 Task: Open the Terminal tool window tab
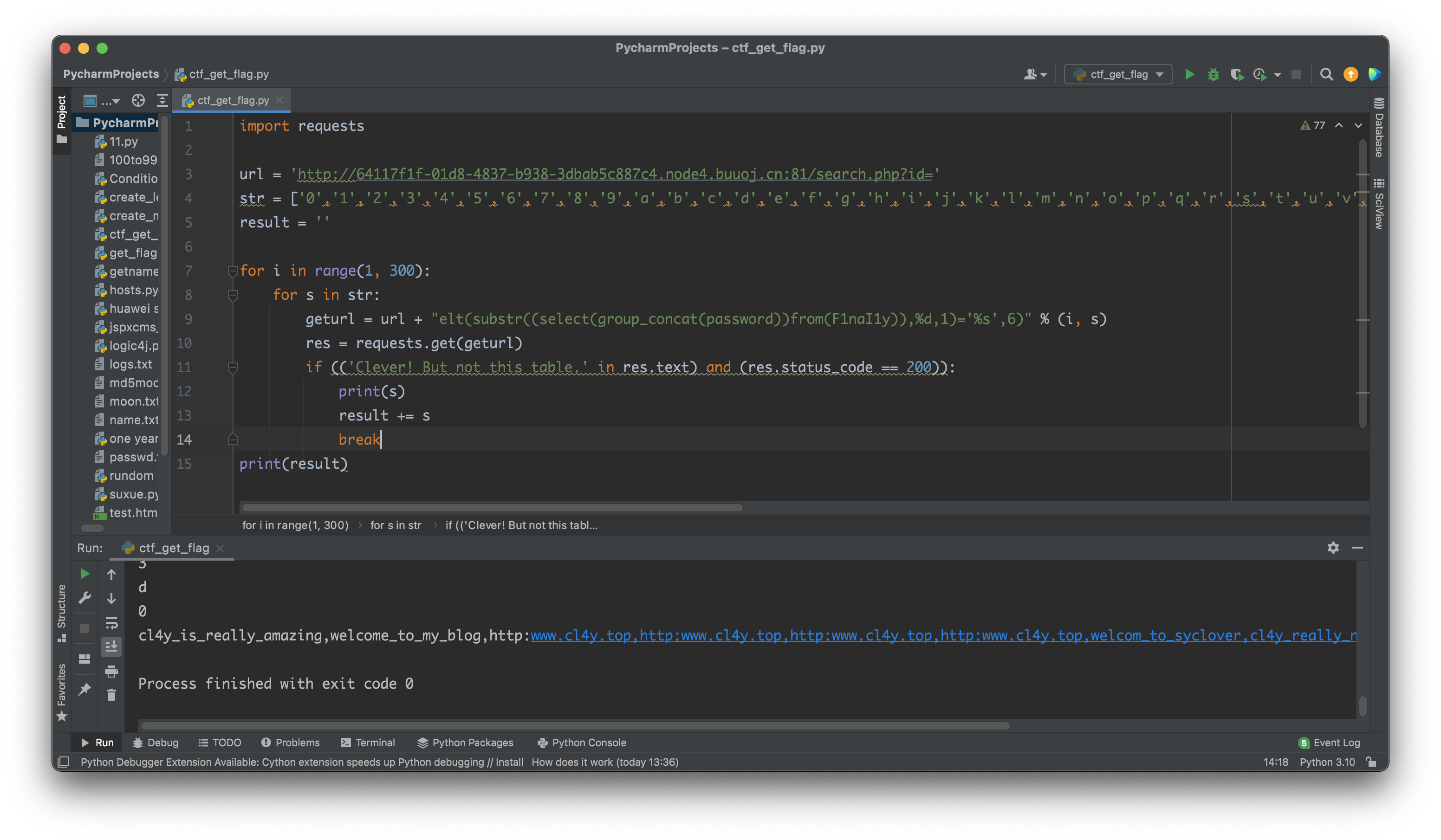click(368, 742)
